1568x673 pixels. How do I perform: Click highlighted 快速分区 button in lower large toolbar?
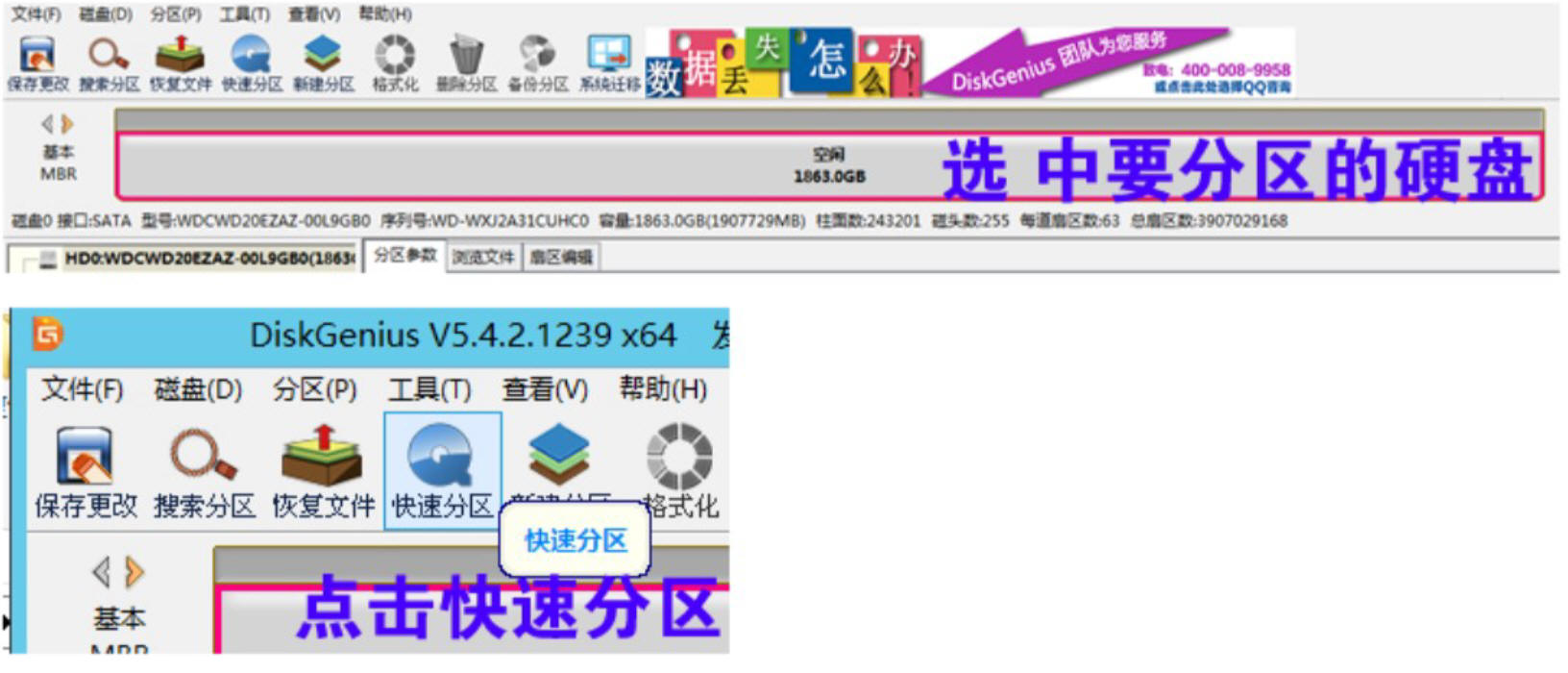[x=442, y=471]
